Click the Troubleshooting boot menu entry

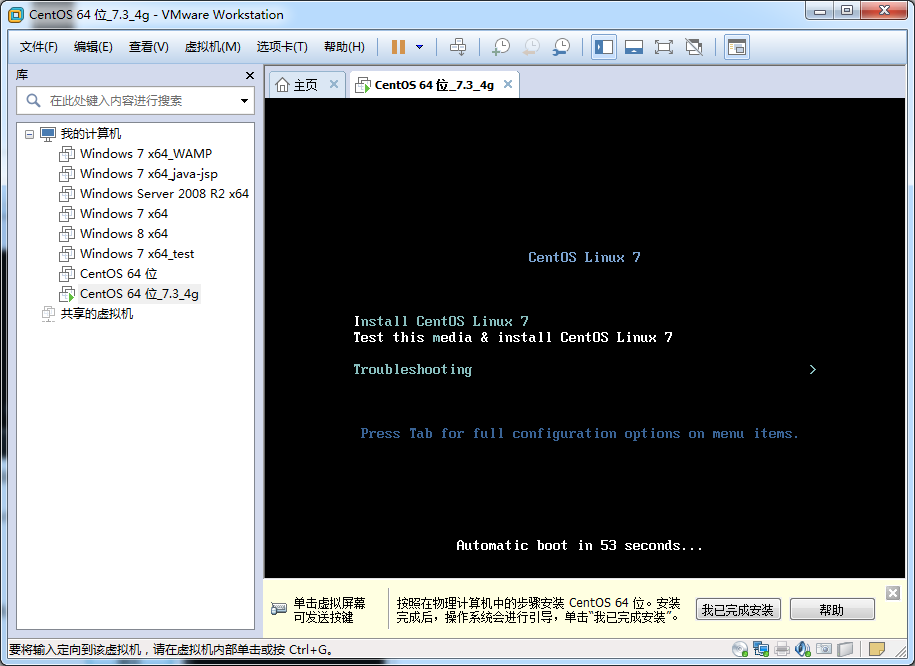[x=413, y=369]
